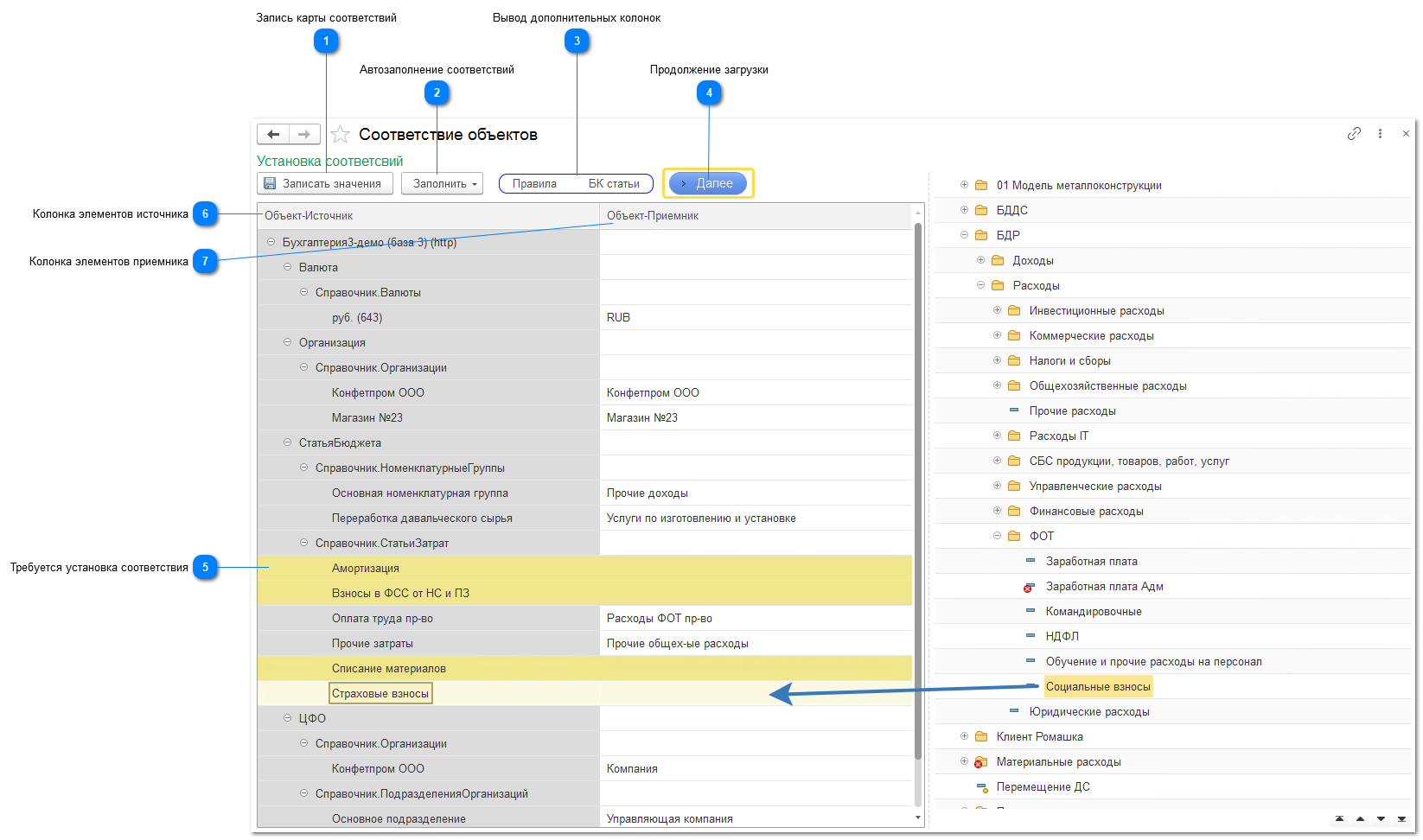Viewport: 1423px width, 840px height.
Task: Expand the Инвестиционные расходы folder
Action: (997, 310)
